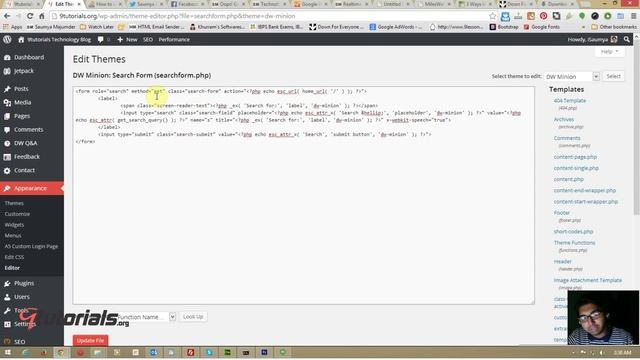Screen dimensions: 640x360
Task: Open the DW Minion theme dropdown
Action: coord(571,76)
